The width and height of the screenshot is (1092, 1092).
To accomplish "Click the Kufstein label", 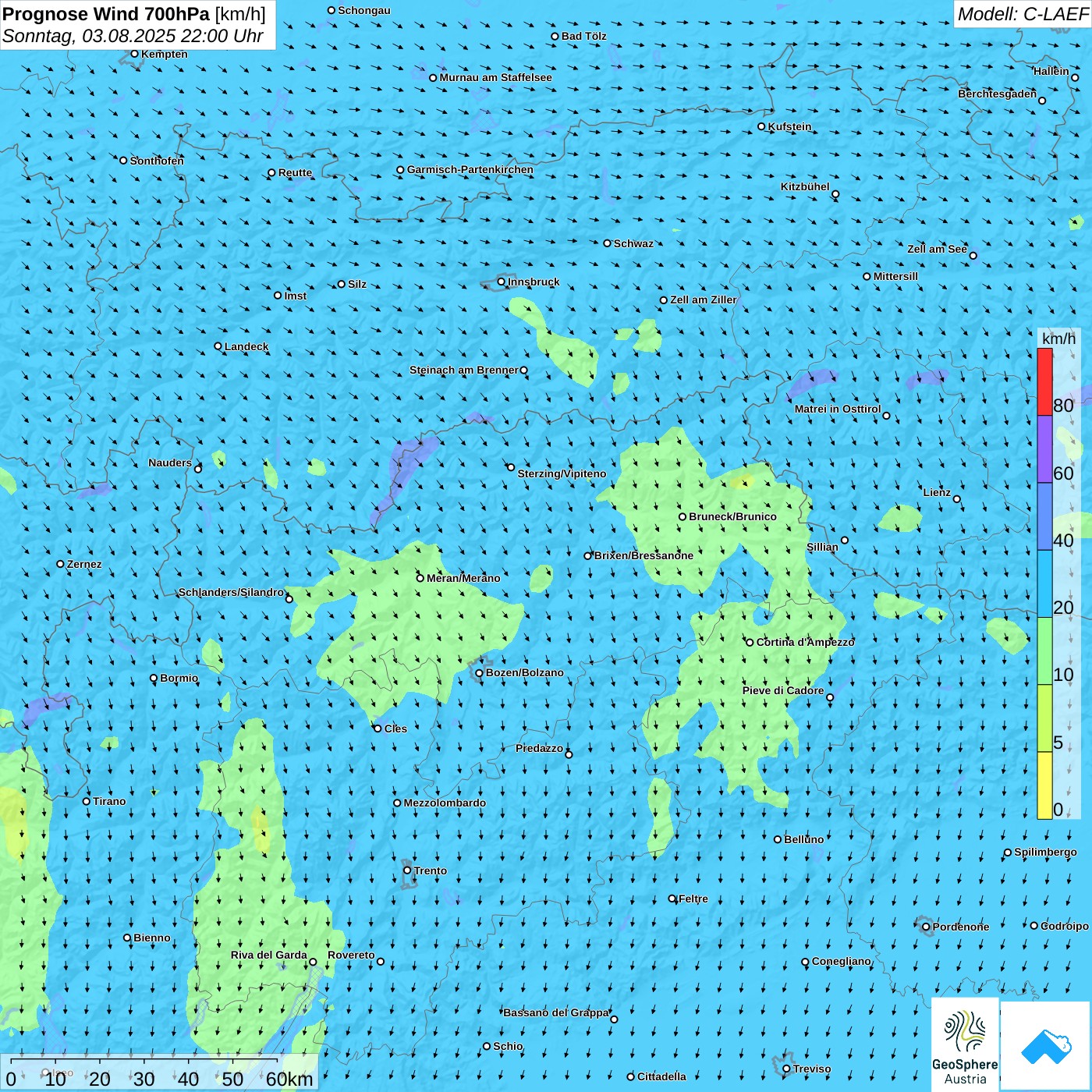I will click(x=789, y=126).
